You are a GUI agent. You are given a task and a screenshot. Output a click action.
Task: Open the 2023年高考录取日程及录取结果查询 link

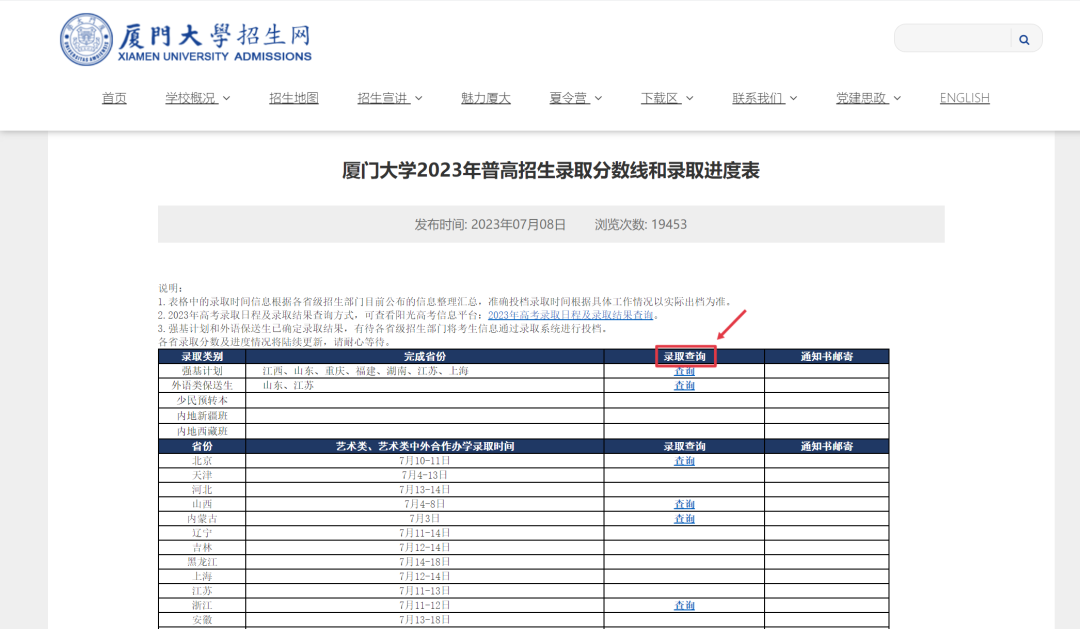(570, 313)
